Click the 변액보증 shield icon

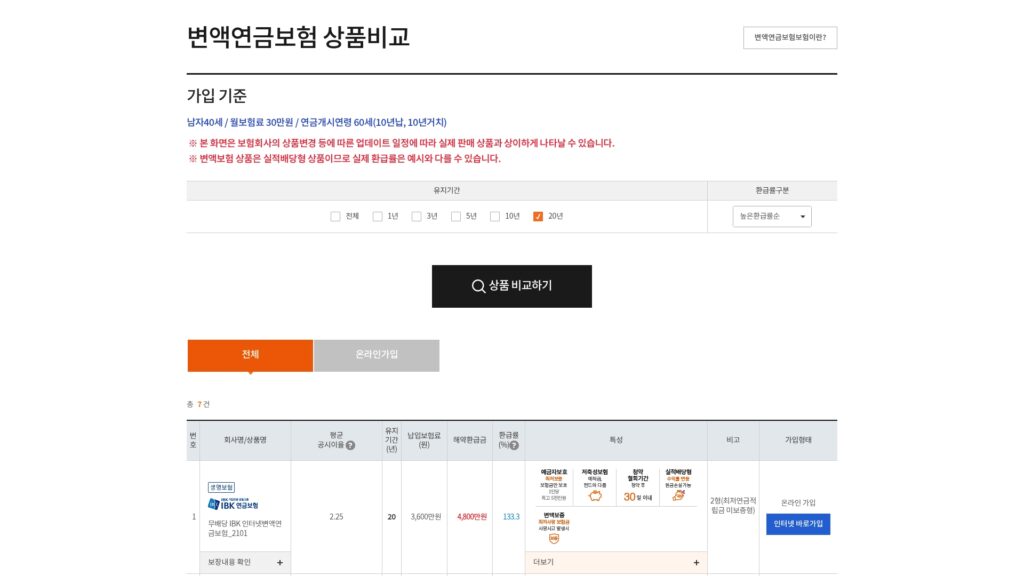[x=554, y=537]
